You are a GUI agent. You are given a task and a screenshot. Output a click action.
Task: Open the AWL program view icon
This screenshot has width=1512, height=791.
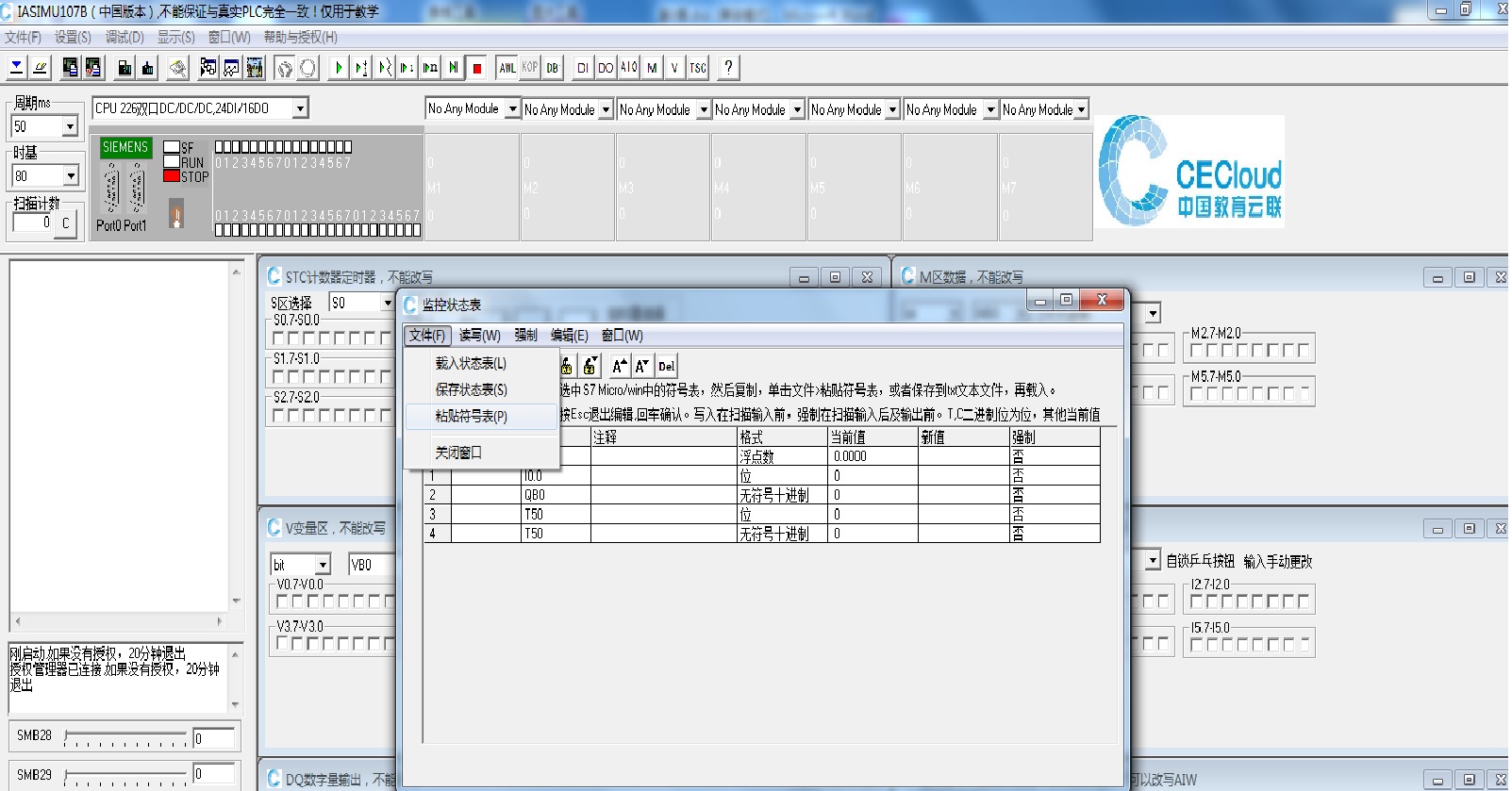[507, 68]
